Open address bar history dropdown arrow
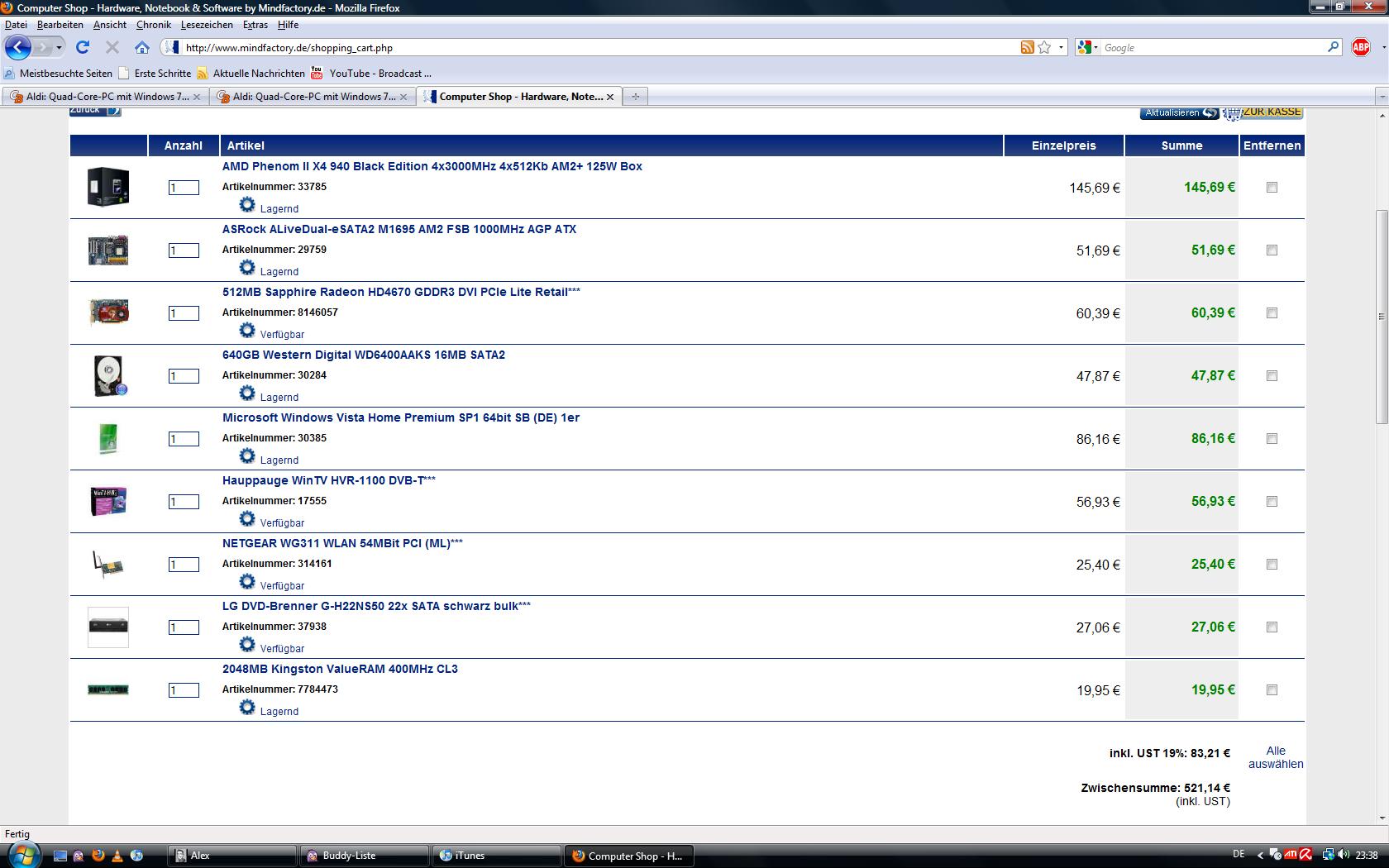Image resolution: width=1389 pixels, height=868 pixels. point(1062,47)
